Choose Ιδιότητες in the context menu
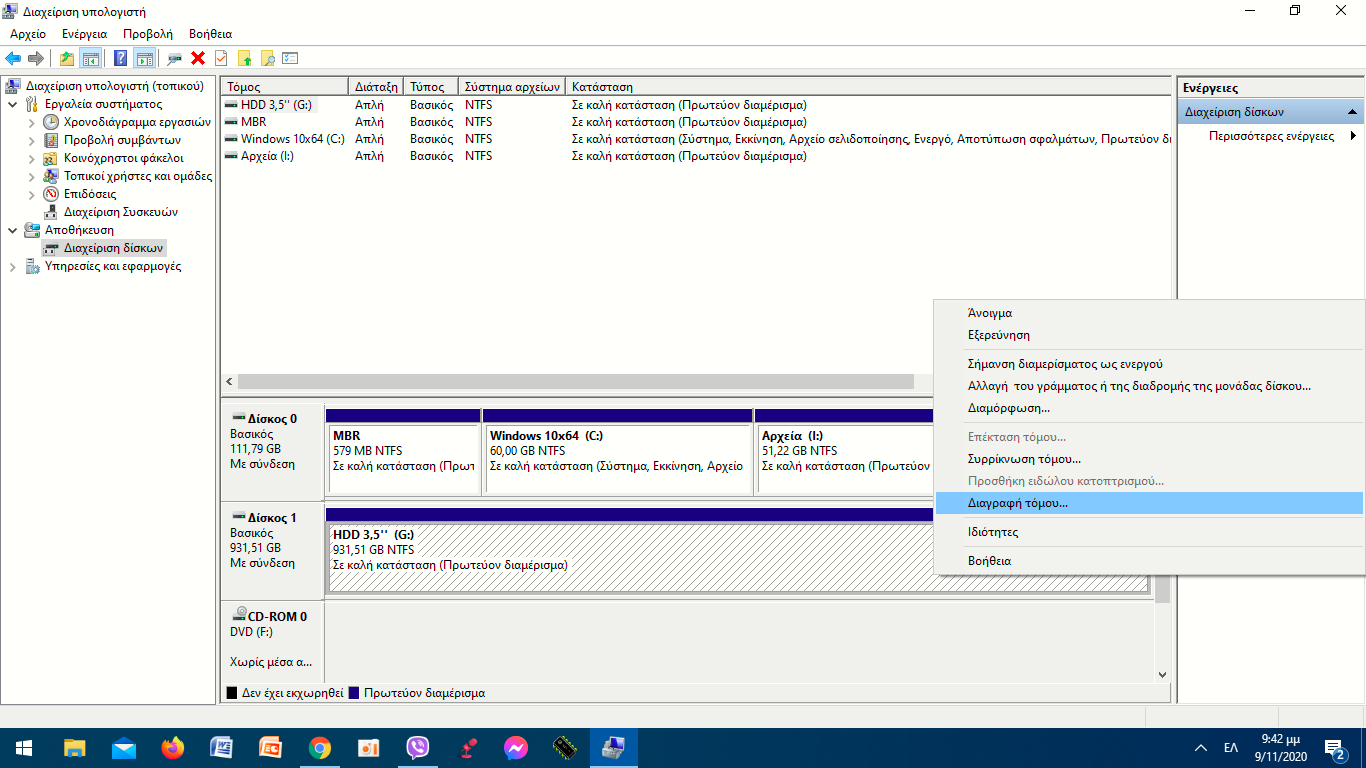1366x768 pixels. click(992, 532)
